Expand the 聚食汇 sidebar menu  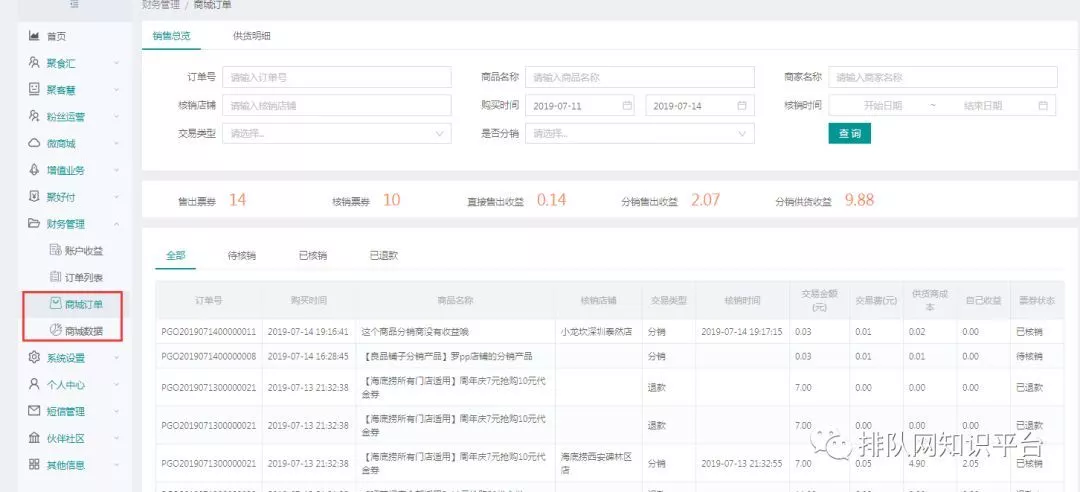[116, 63]
